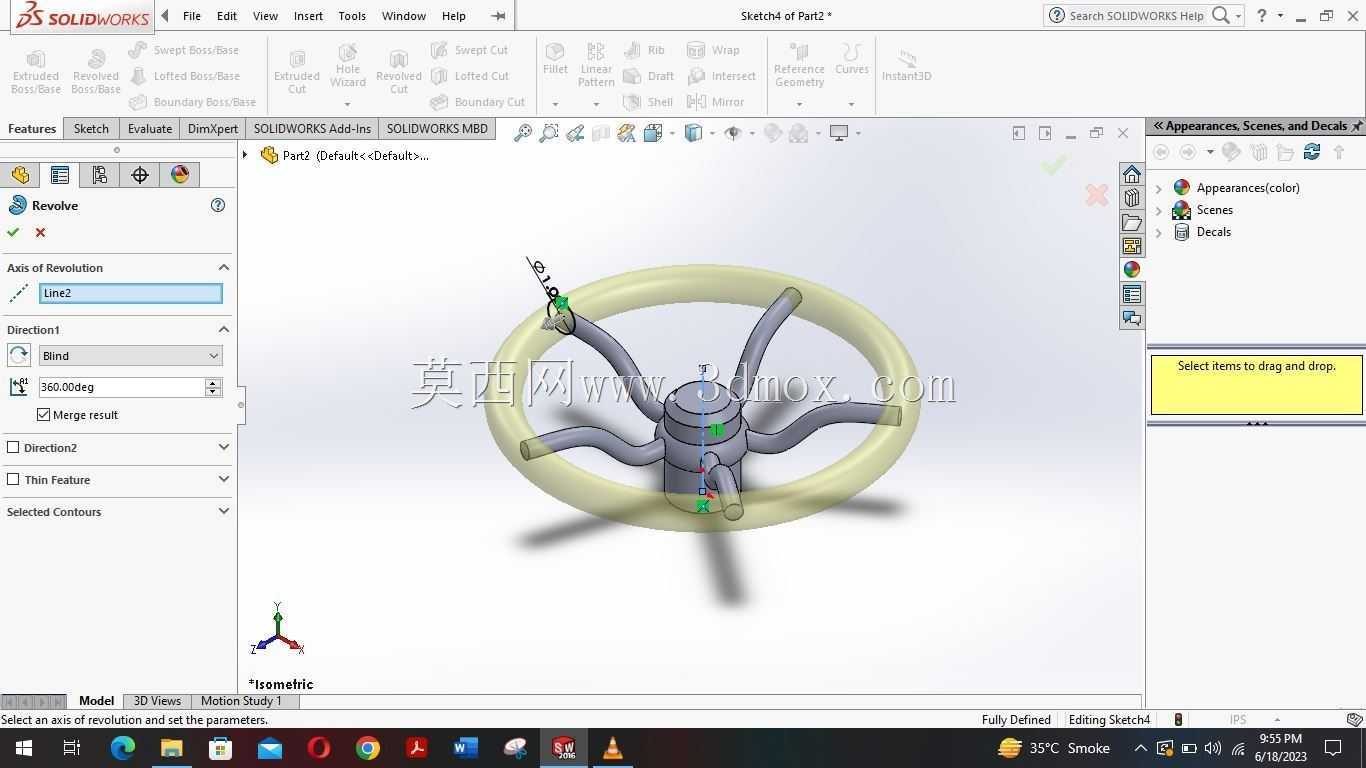
Task: Open Custom Properties task pane icon
Action: 1132,294
